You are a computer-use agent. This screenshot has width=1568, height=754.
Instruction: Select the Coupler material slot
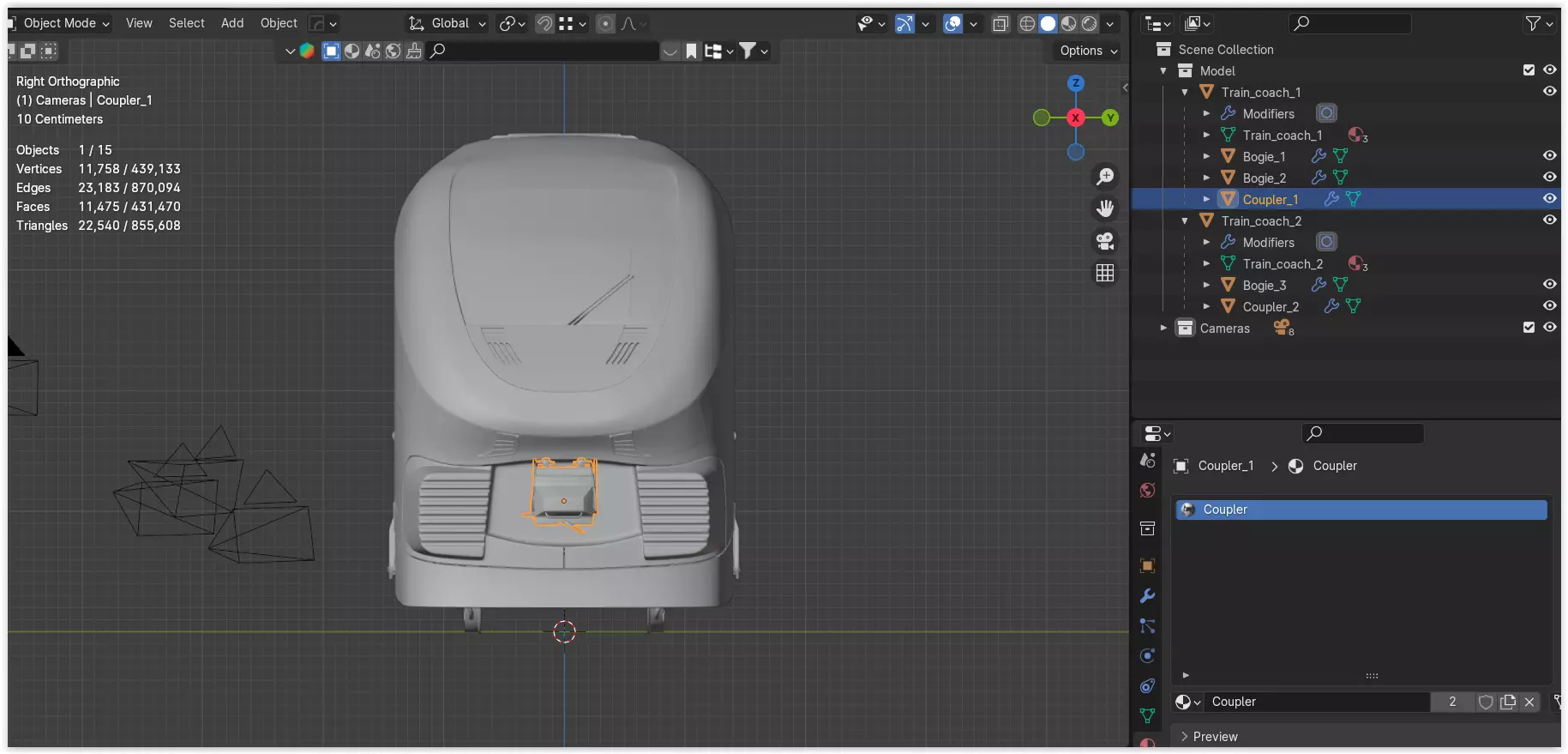coord(1361,510)
